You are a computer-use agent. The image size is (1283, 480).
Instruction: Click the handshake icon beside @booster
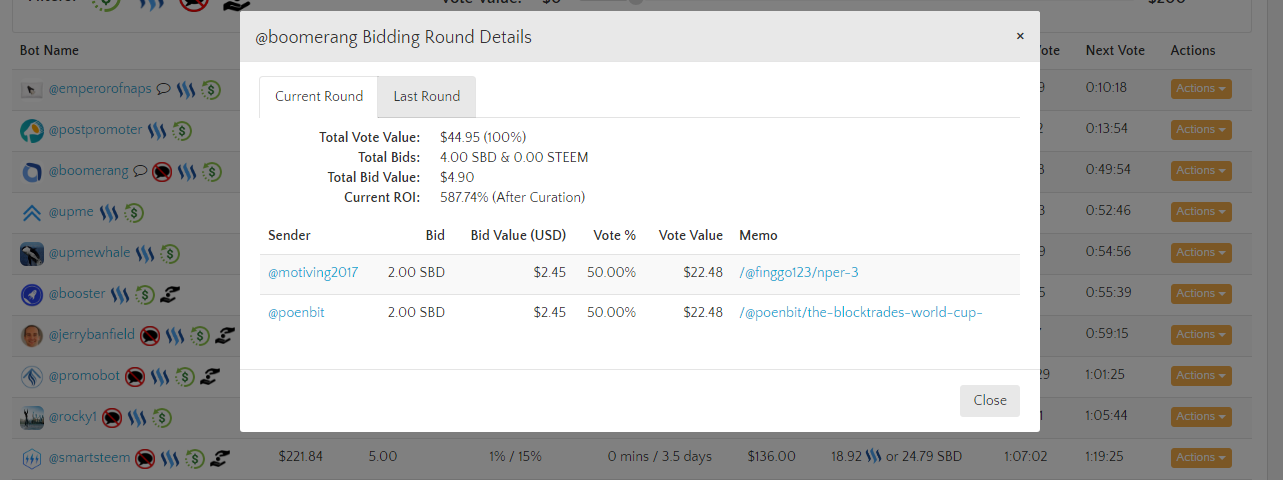(172, 294)
